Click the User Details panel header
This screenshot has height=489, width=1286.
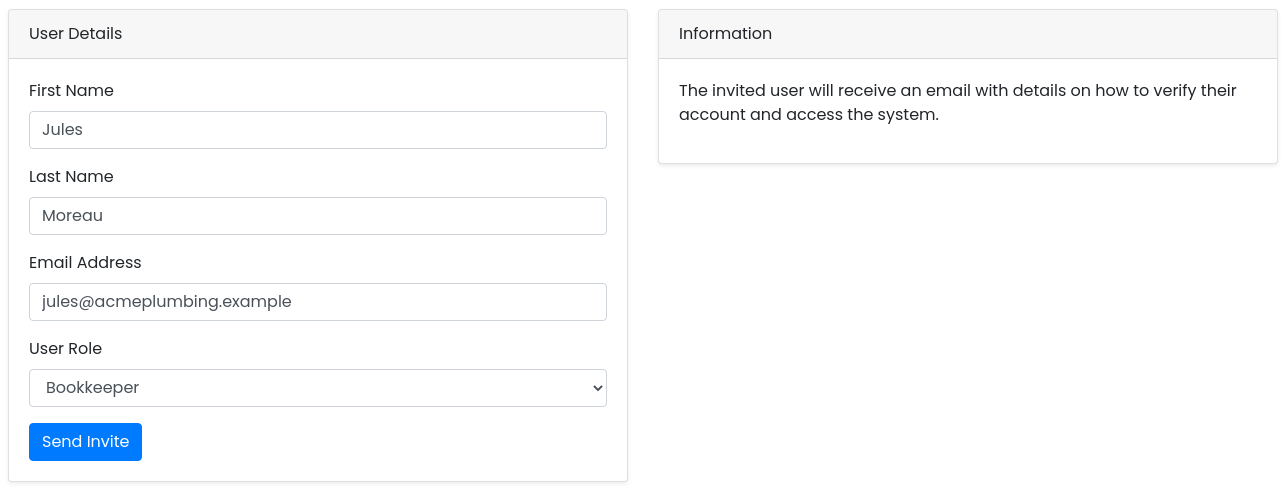click(318, 34)
